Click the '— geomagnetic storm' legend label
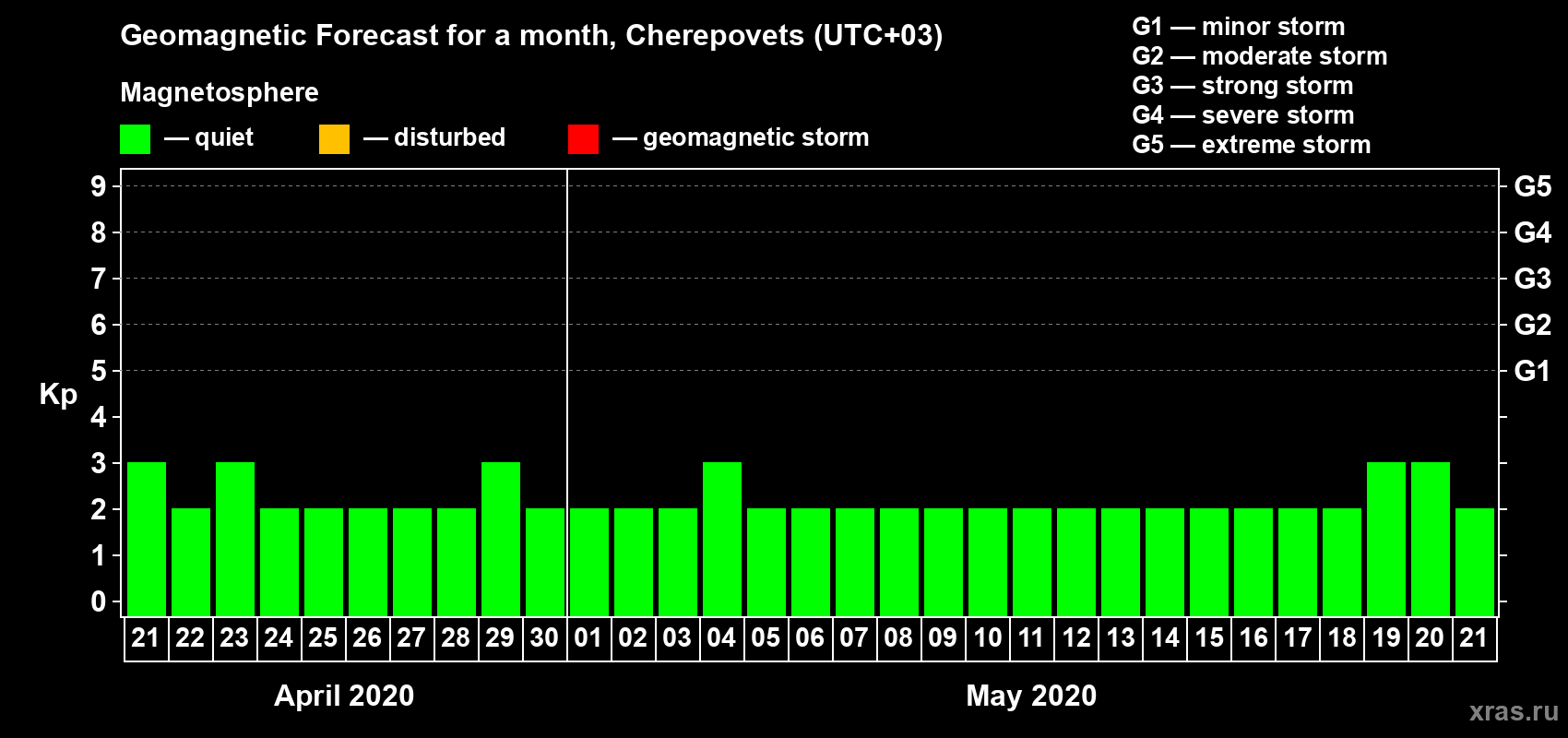The height and width of the screenshot is (738, 1568). point(741,138)
